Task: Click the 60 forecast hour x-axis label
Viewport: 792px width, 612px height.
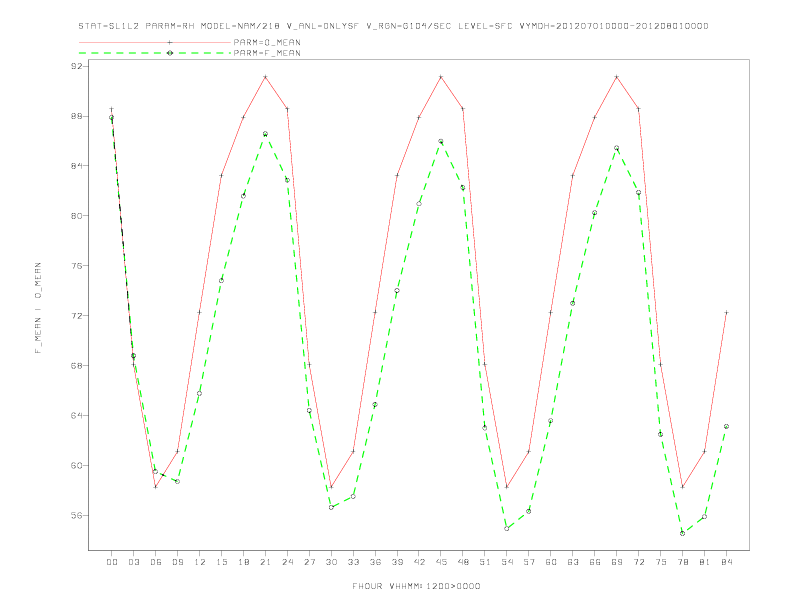Action: (x=551, y=562)
